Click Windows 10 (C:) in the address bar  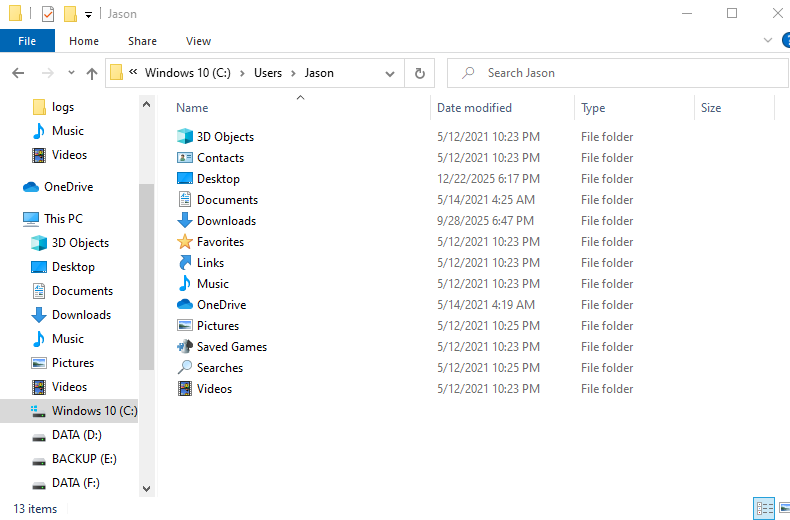click(x=187, y=73)
